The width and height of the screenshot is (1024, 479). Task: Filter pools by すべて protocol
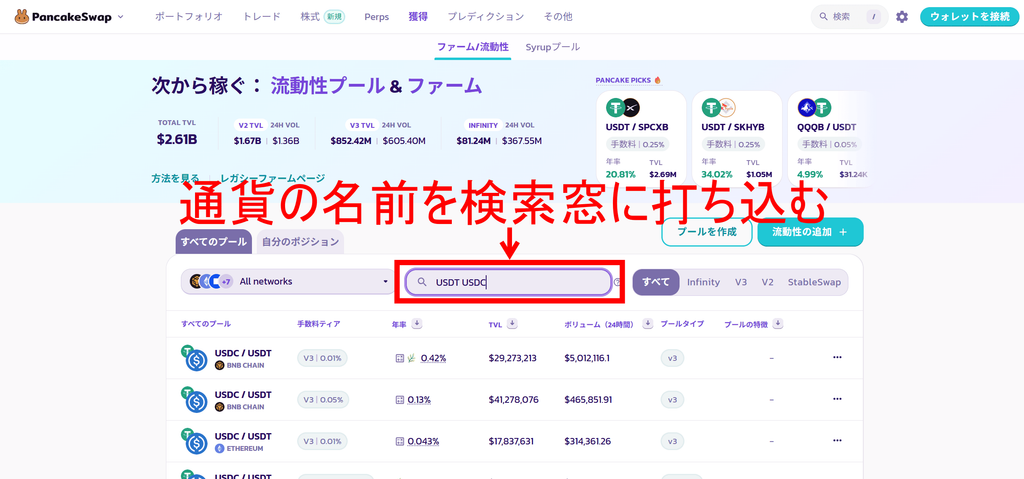click(x=656, y=282)
